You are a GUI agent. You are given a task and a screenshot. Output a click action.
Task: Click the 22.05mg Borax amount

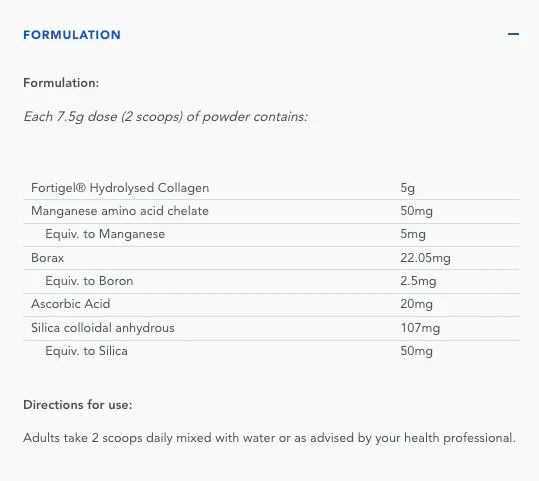point(425,258)
